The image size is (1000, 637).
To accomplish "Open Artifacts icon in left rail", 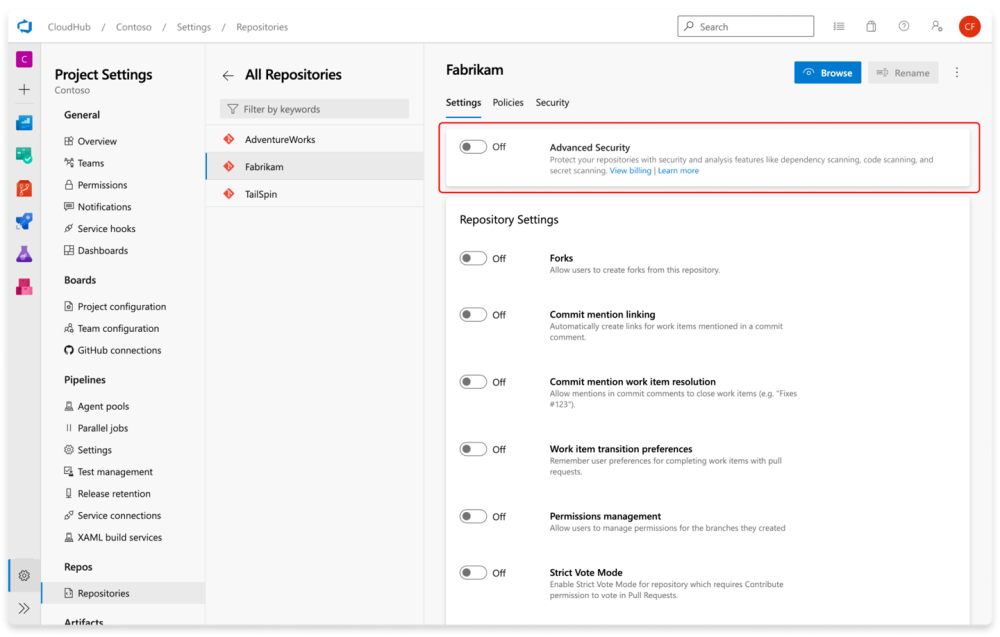I will 24,287.
